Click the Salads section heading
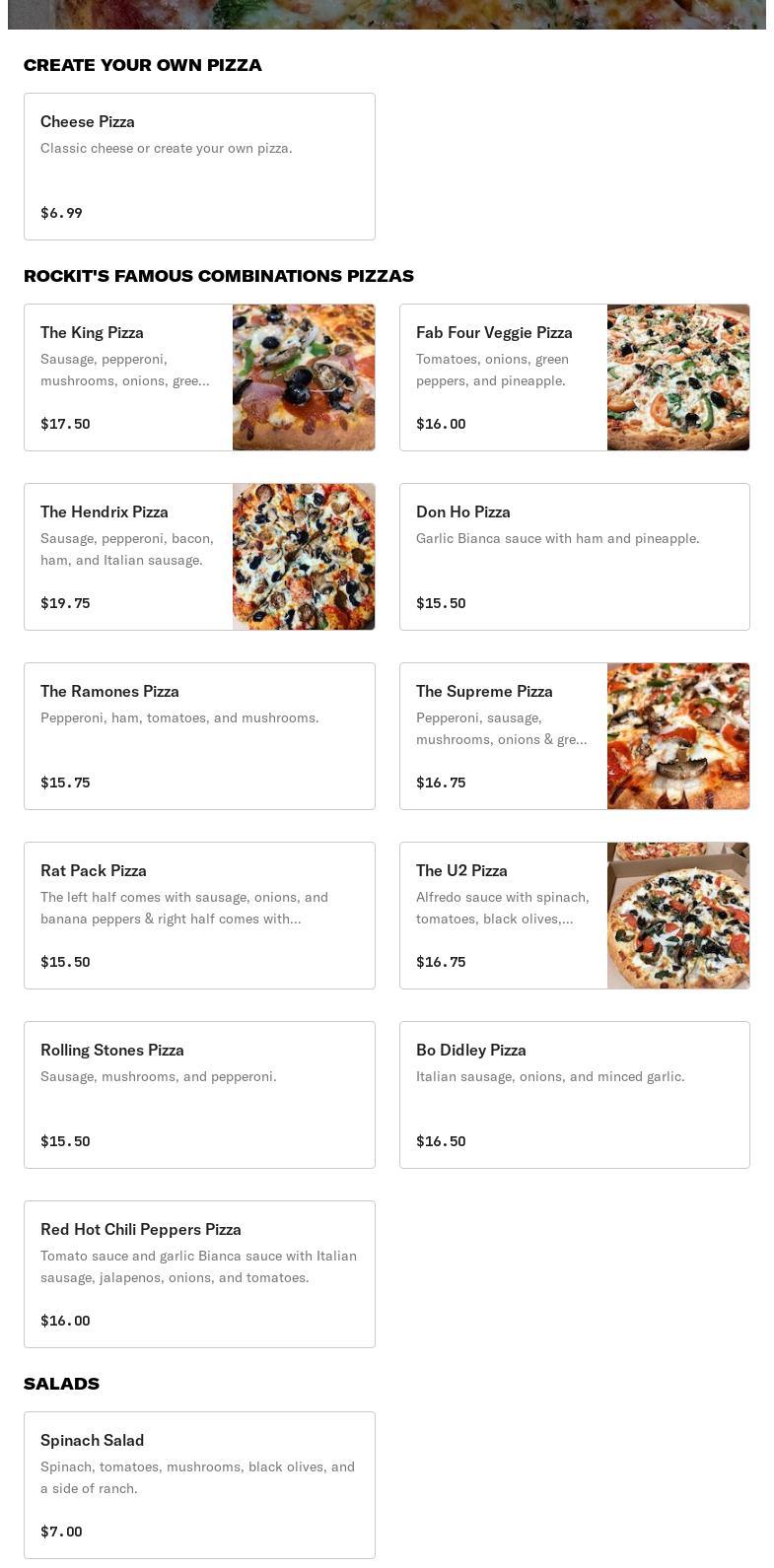This screenshot has width=774, height=1568. coord(61,1384)
